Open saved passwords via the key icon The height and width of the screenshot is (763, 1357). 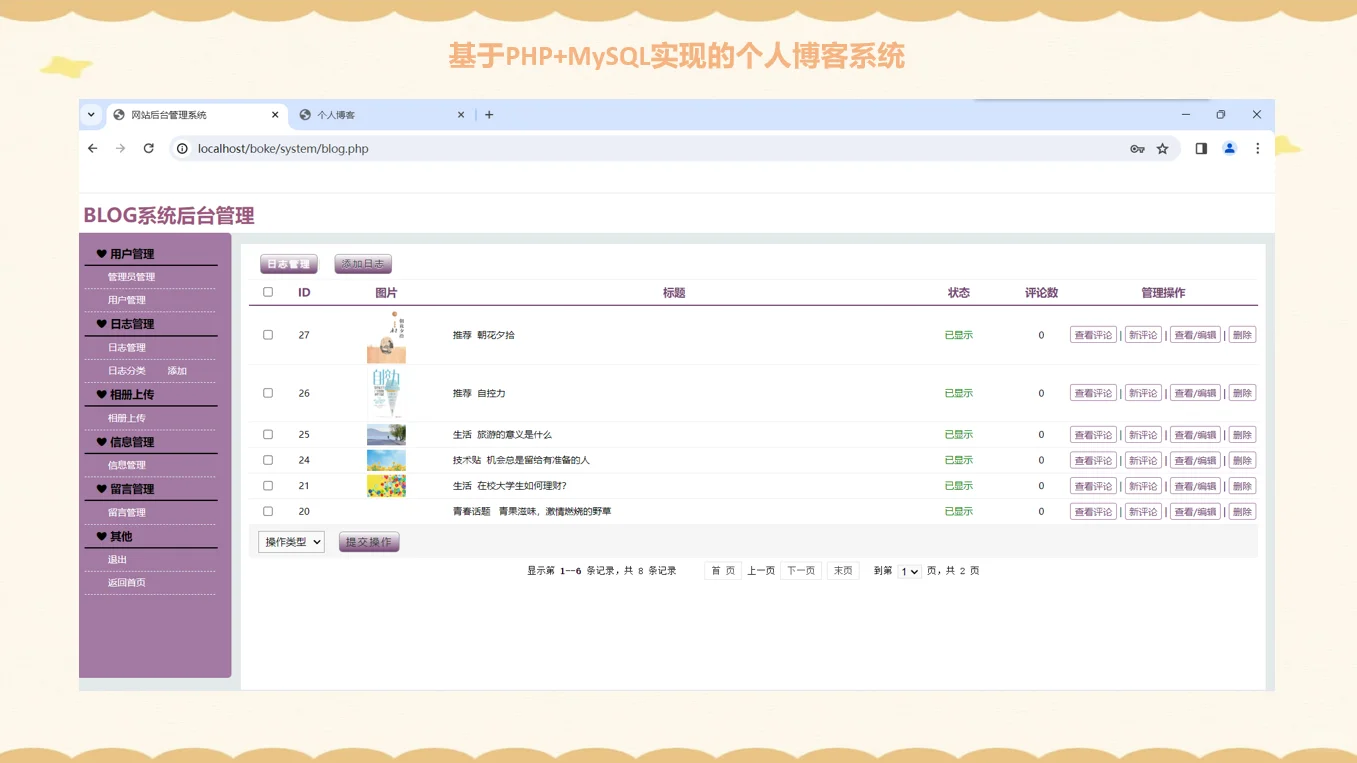1137,148
